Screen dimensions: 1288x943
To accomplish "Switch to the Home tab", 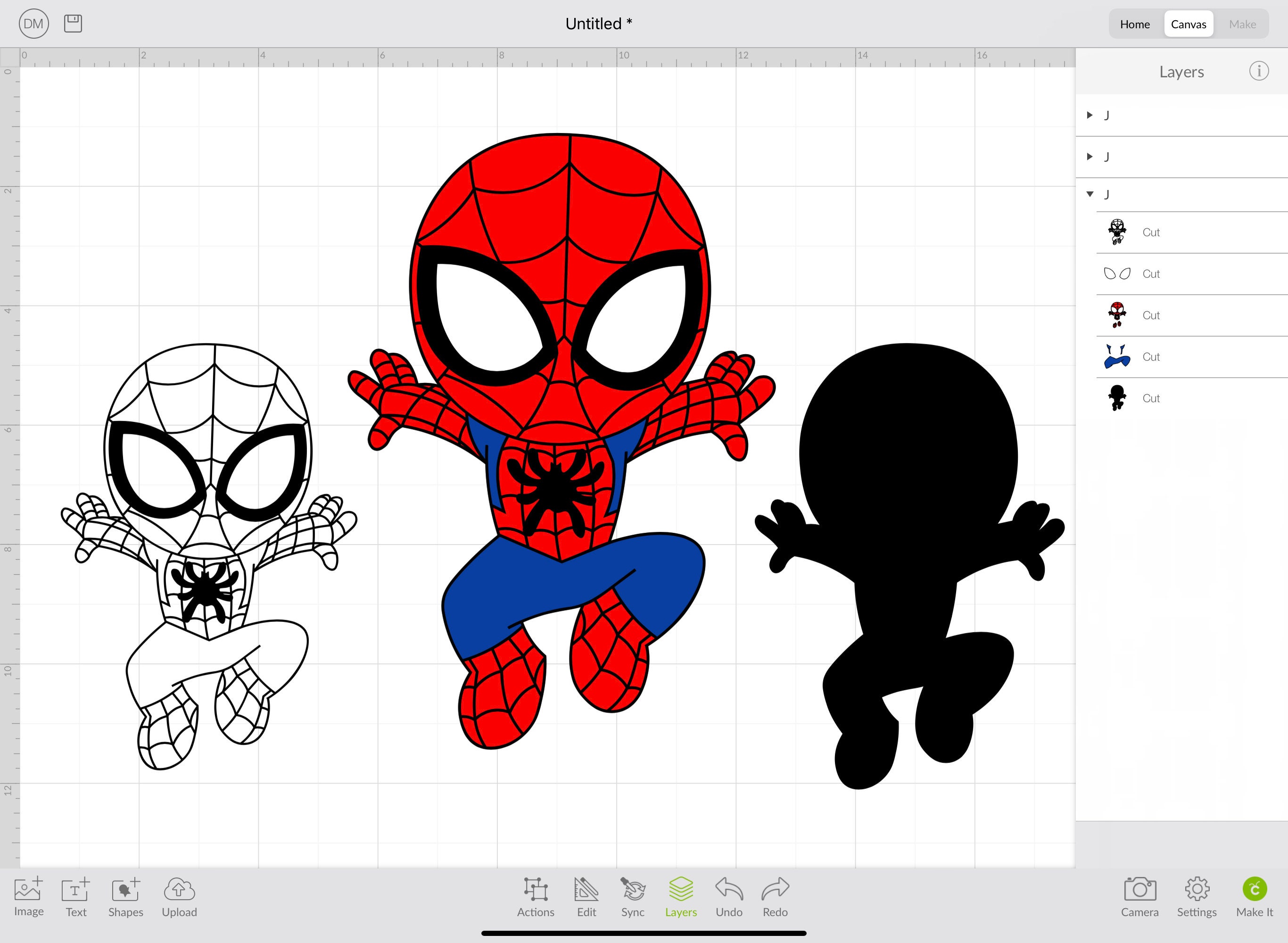I will (1134, 24).
